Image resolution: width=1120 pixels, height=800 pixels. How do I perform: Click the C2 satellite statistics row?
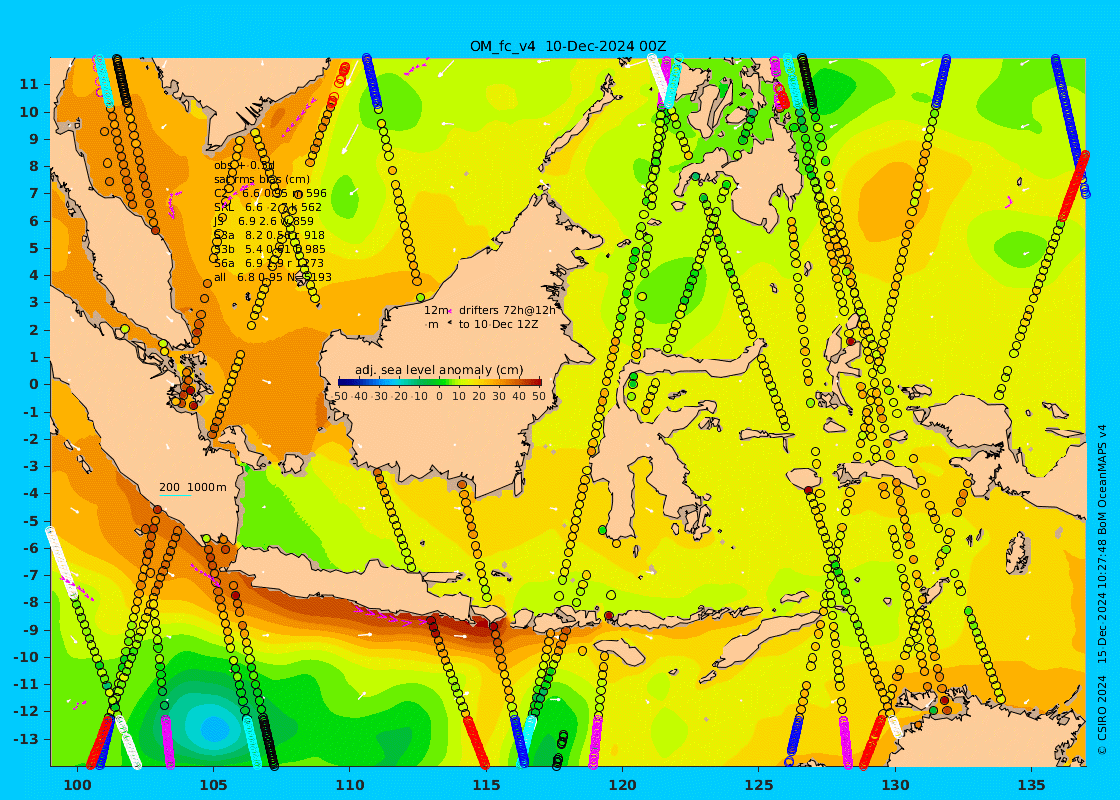pos(270,193)
